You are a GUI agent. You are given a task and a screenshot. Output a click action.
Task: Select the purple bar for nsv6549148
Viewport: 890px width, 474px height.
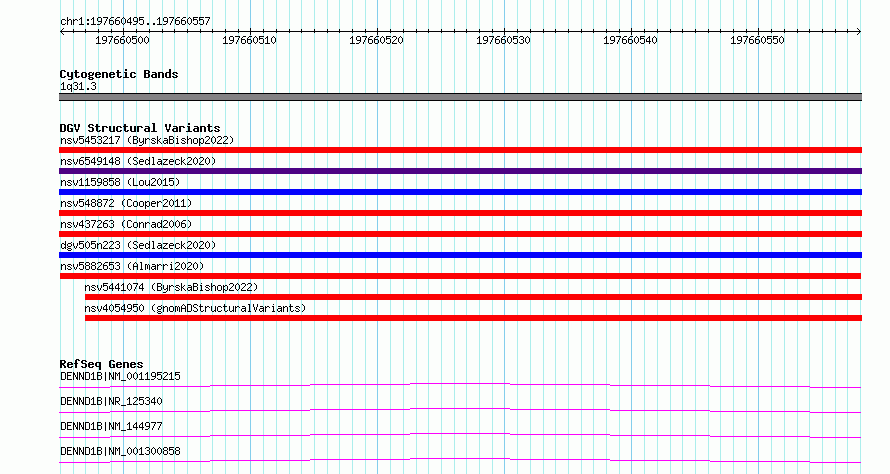tap(460, 171)
